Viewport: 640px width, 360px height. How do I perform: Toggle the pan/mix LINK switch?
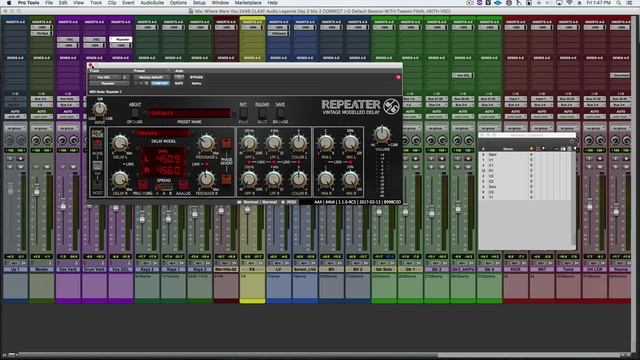point(350,162)
